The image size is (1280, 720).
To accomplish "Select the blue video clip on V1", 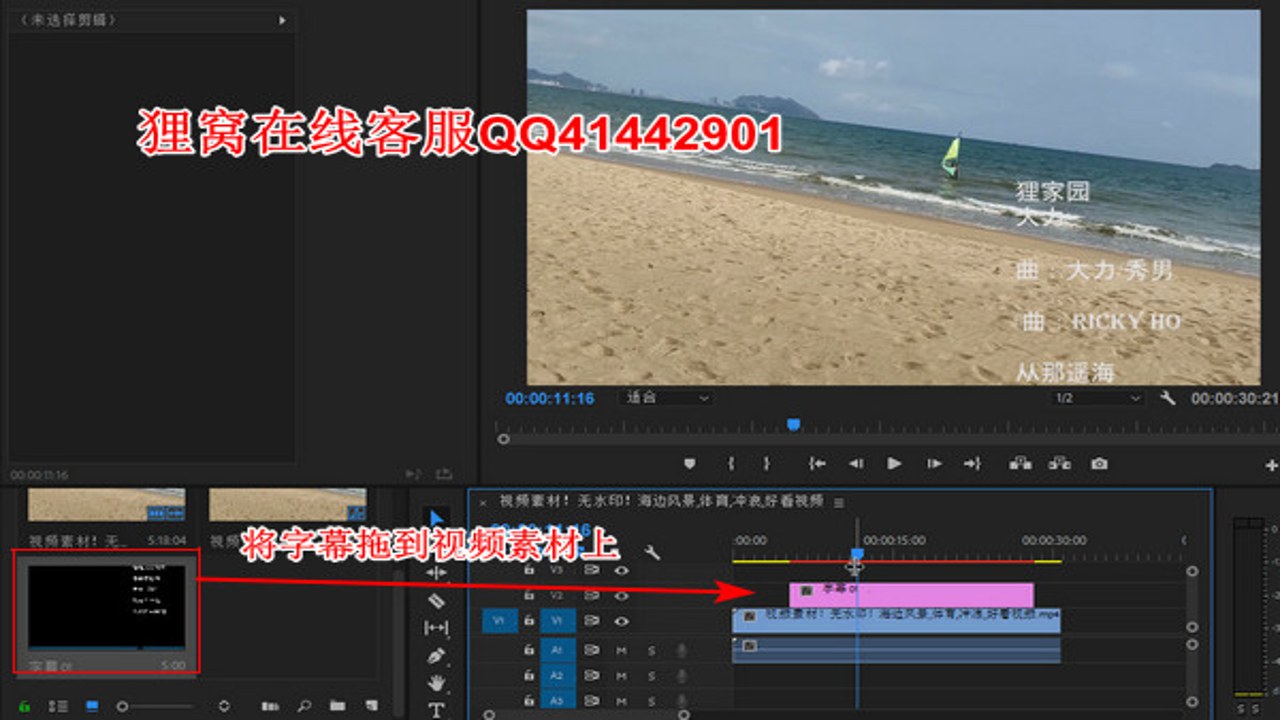I will pyautogui.click(x=896, y=621).
